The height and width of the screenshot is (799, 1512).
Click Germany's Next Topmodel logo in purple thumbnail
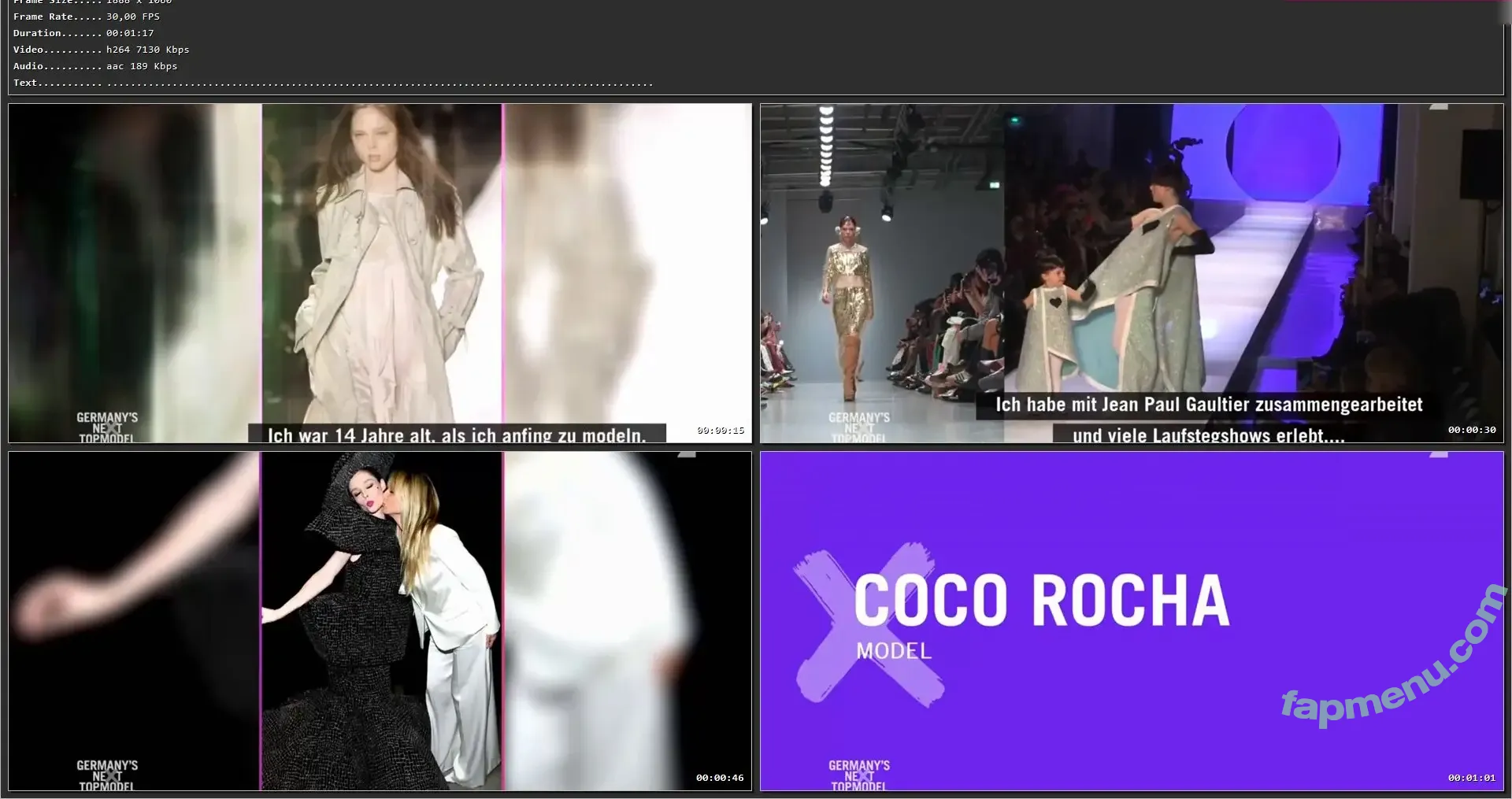pyautogui.click(x=859, y=775)
